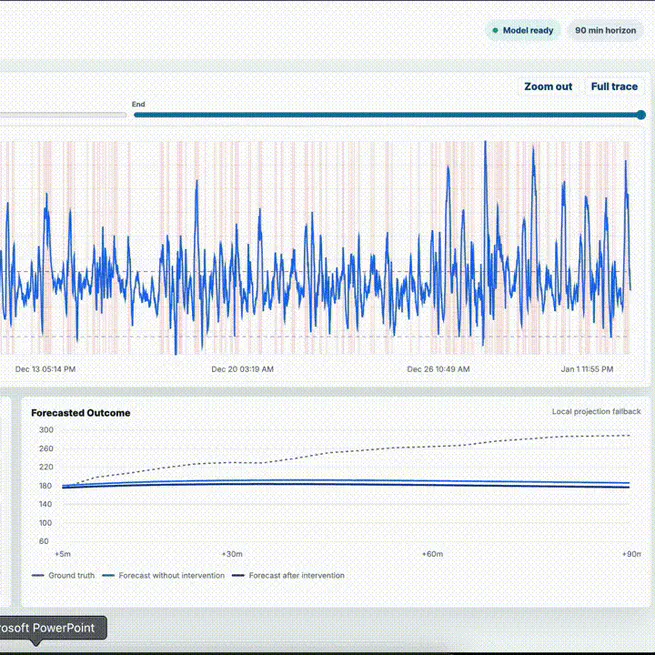Click the End range slider handle
Image resolution: width=655 pixels, height=655 pixels.
click(641, 115)
